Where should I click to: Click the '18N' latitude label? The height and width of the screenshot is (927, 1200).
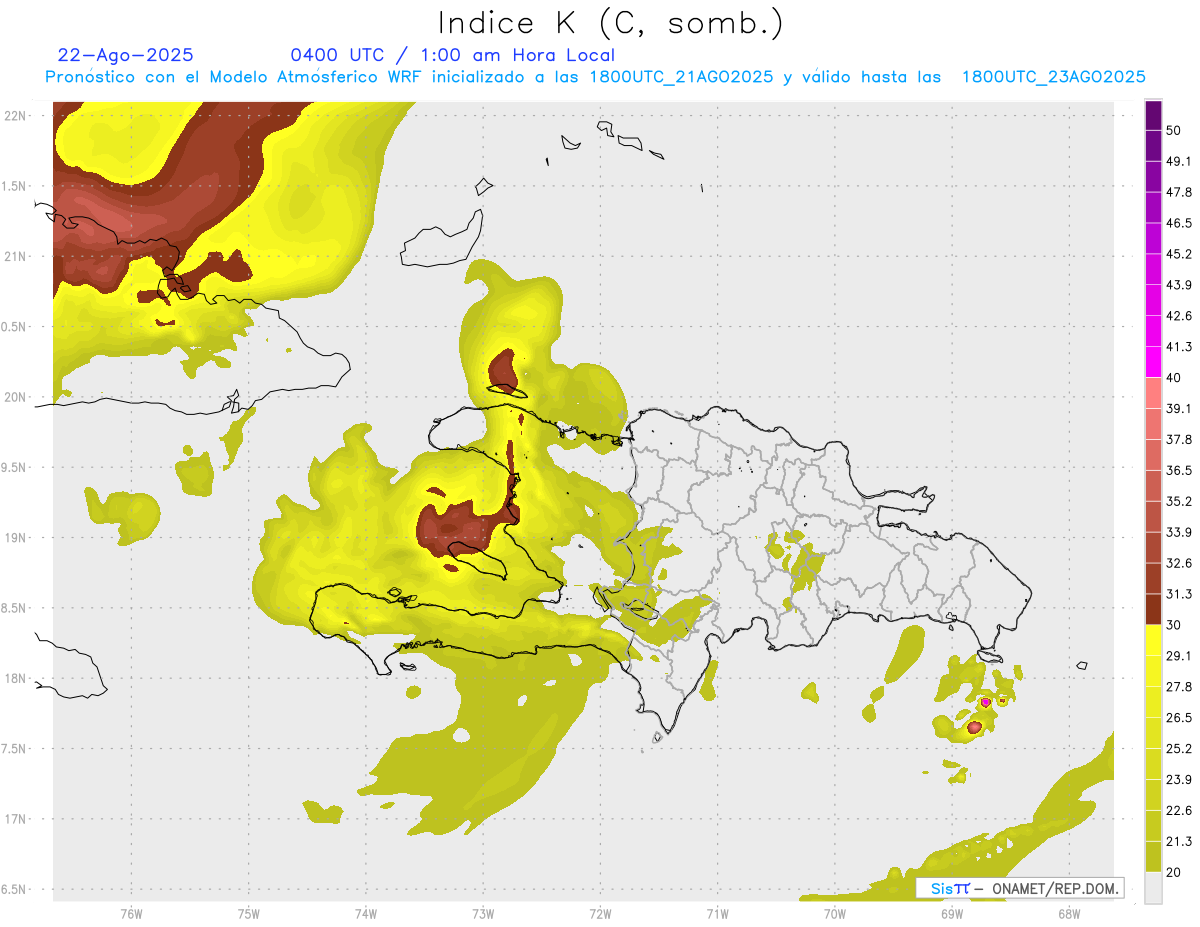[15, 678]
